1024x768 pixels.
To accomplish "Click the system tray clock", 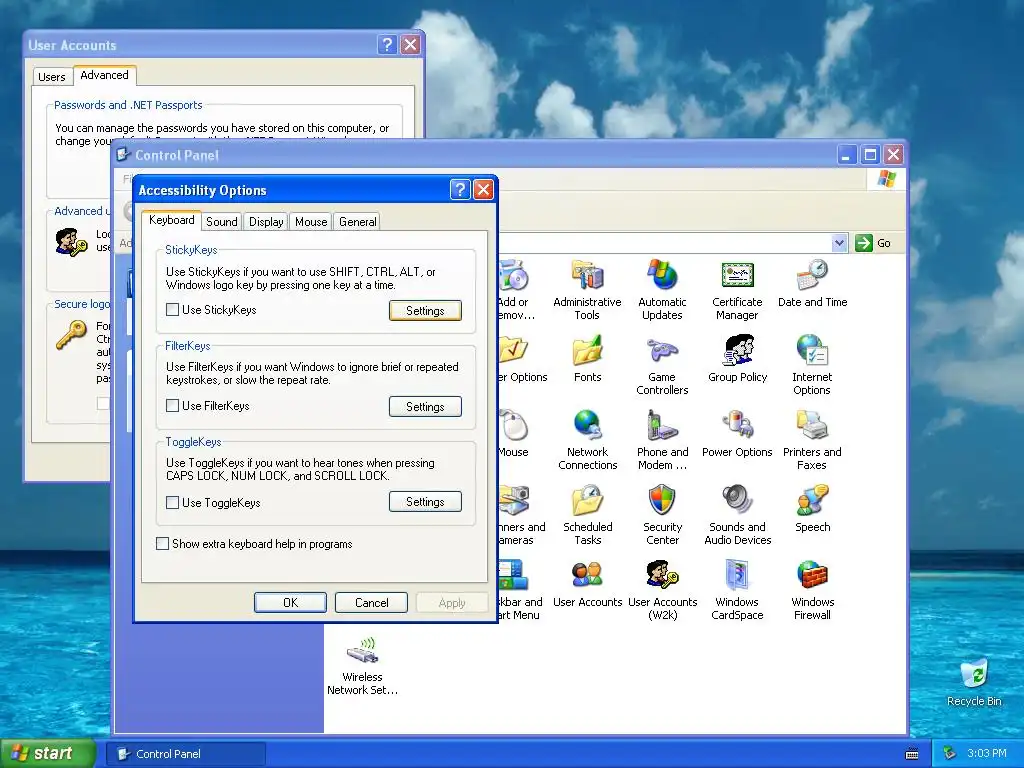I will coord(986,753).
